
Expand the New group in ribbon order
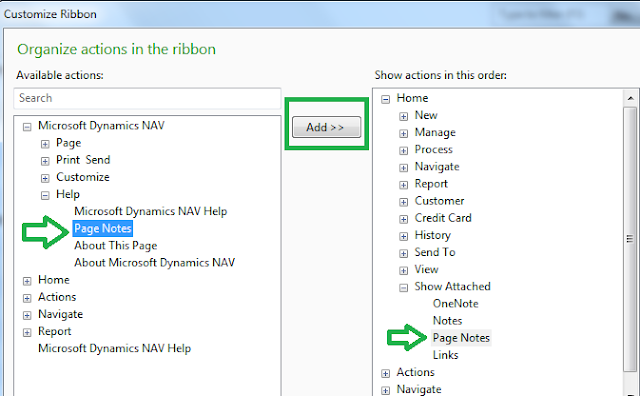click(x=403, y=117)
